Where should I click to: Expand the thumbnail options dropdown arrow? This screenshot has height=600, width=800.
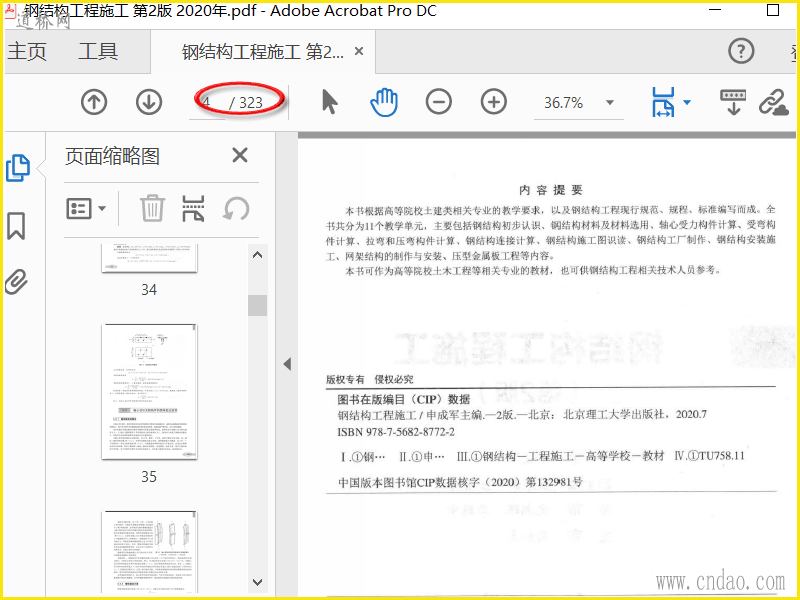pos(102,208)
